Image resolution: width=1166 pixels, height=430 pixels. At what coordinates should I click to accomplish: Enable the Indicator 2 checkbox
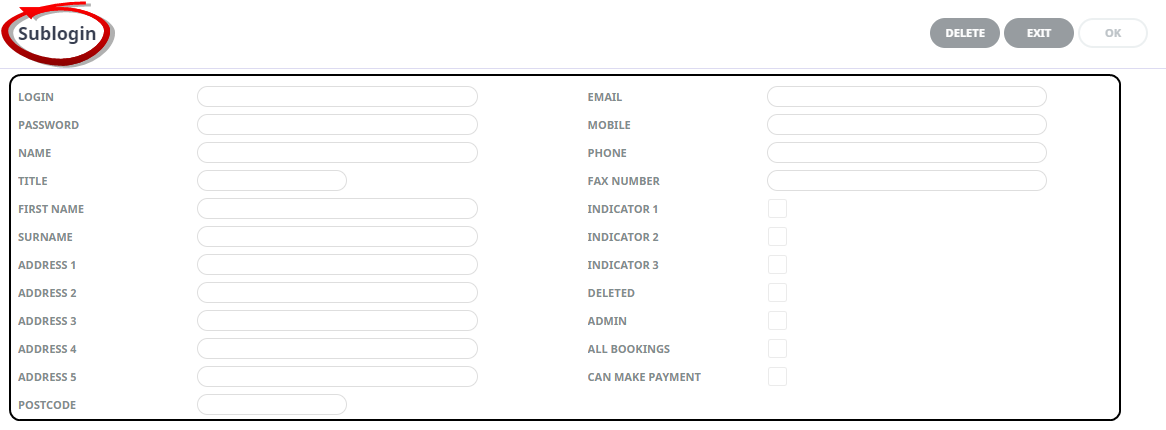pos(777,237)
